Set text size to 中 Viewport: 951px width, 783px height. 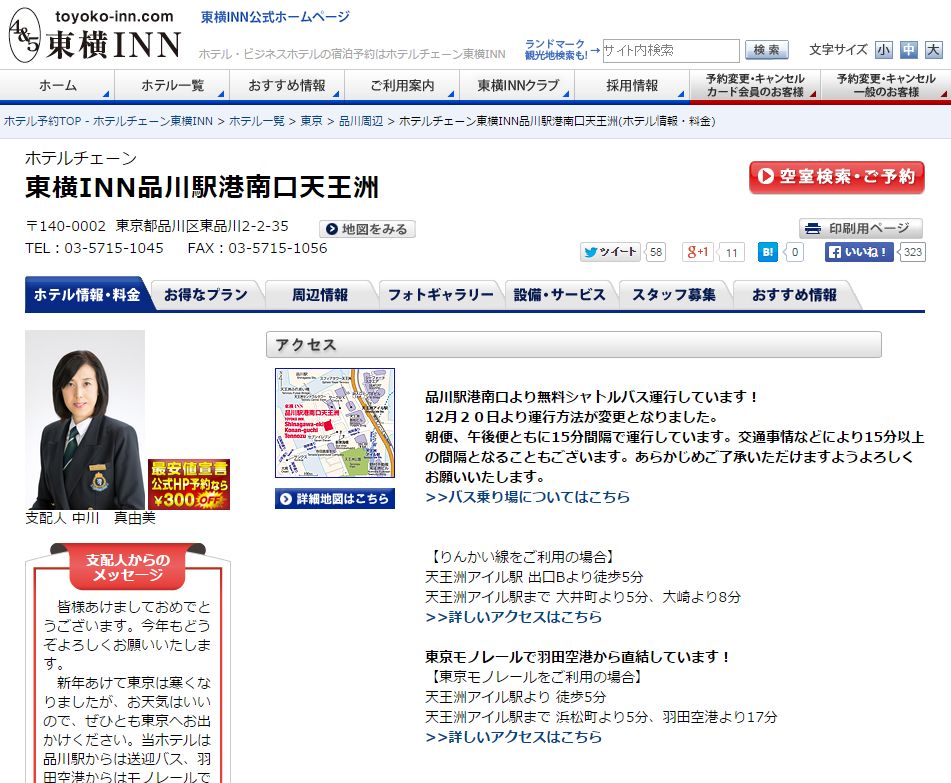[909, 50]
